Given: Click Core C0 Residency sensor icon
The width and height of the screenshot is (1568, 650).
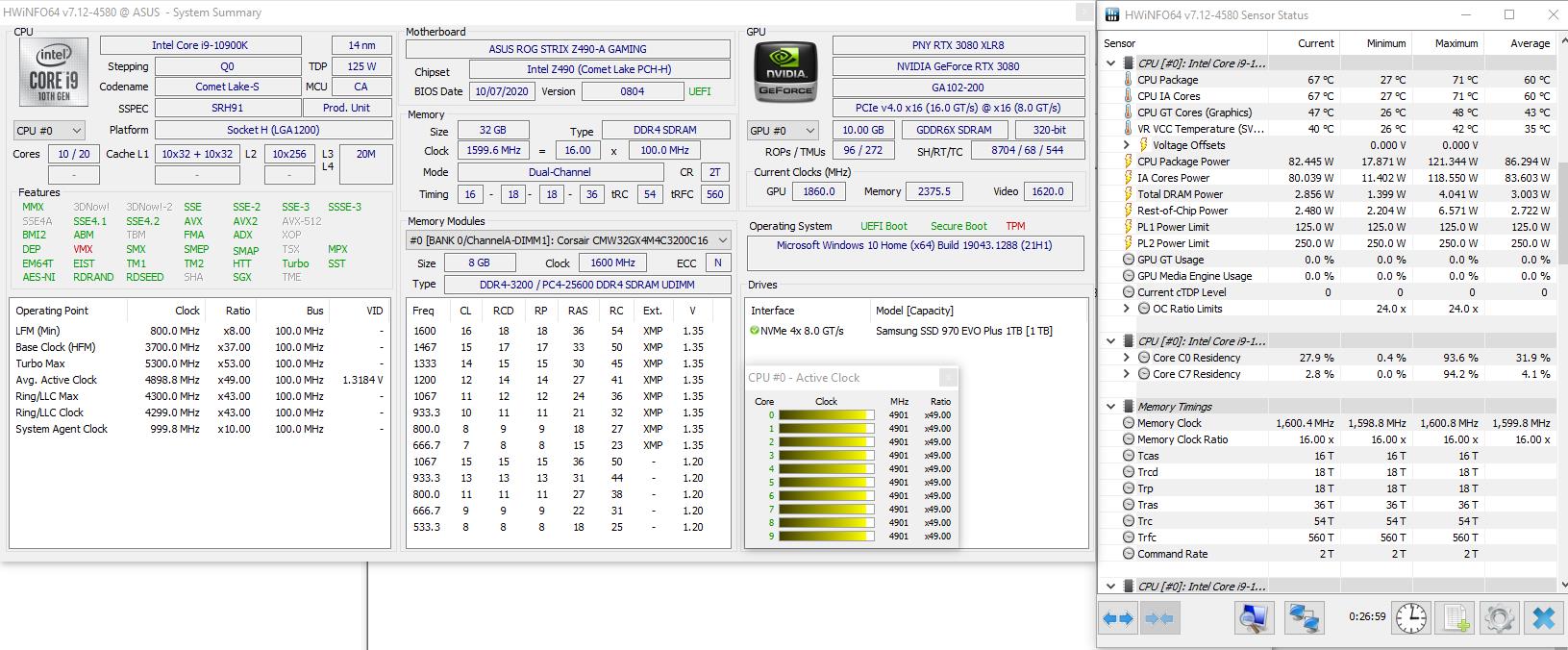Looking at the screenshot, I should 1144,358.
